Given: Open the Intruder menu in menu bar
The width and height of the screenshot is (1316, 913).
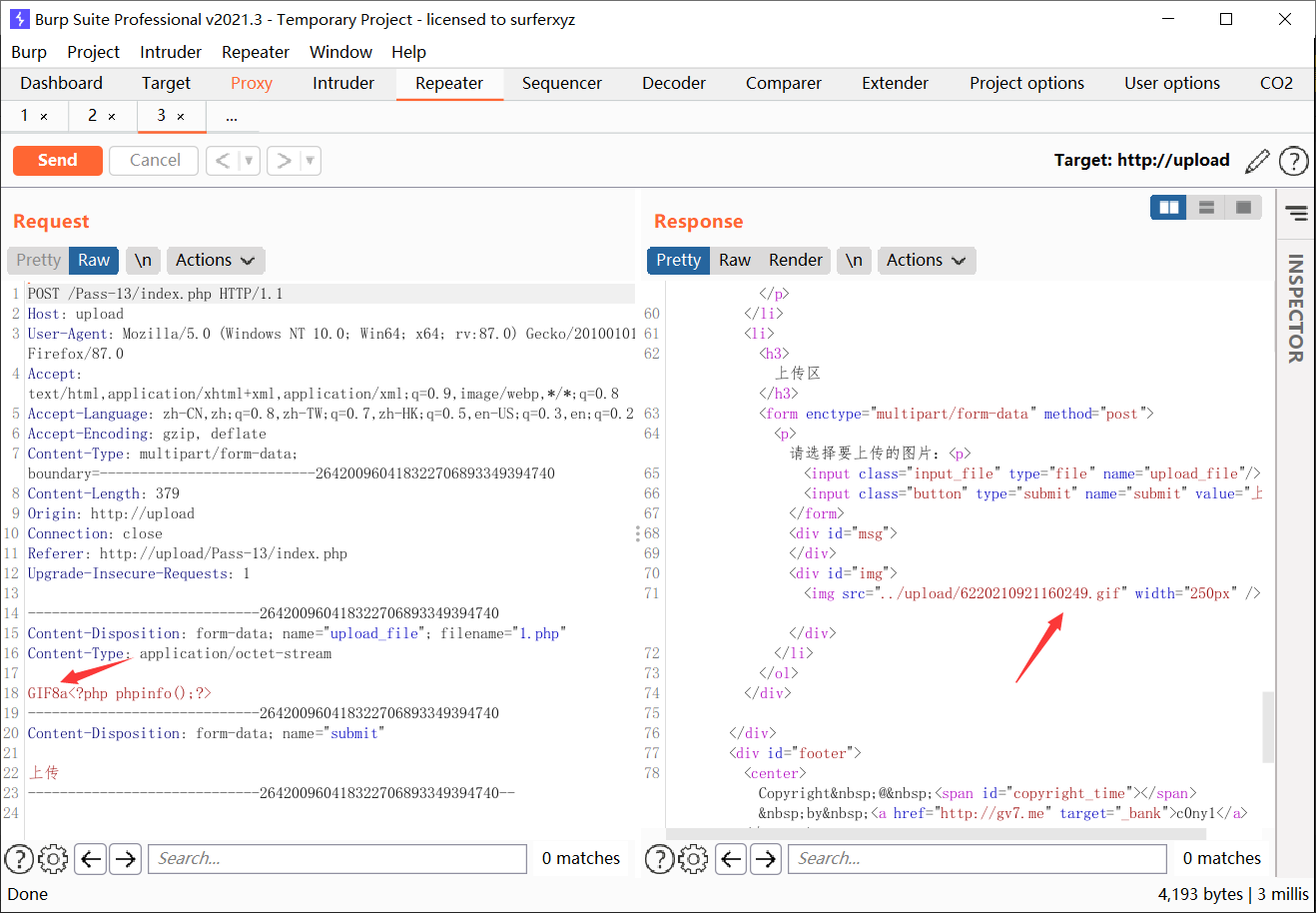Looking at the screenshot, I should click(x=171, y=52).
